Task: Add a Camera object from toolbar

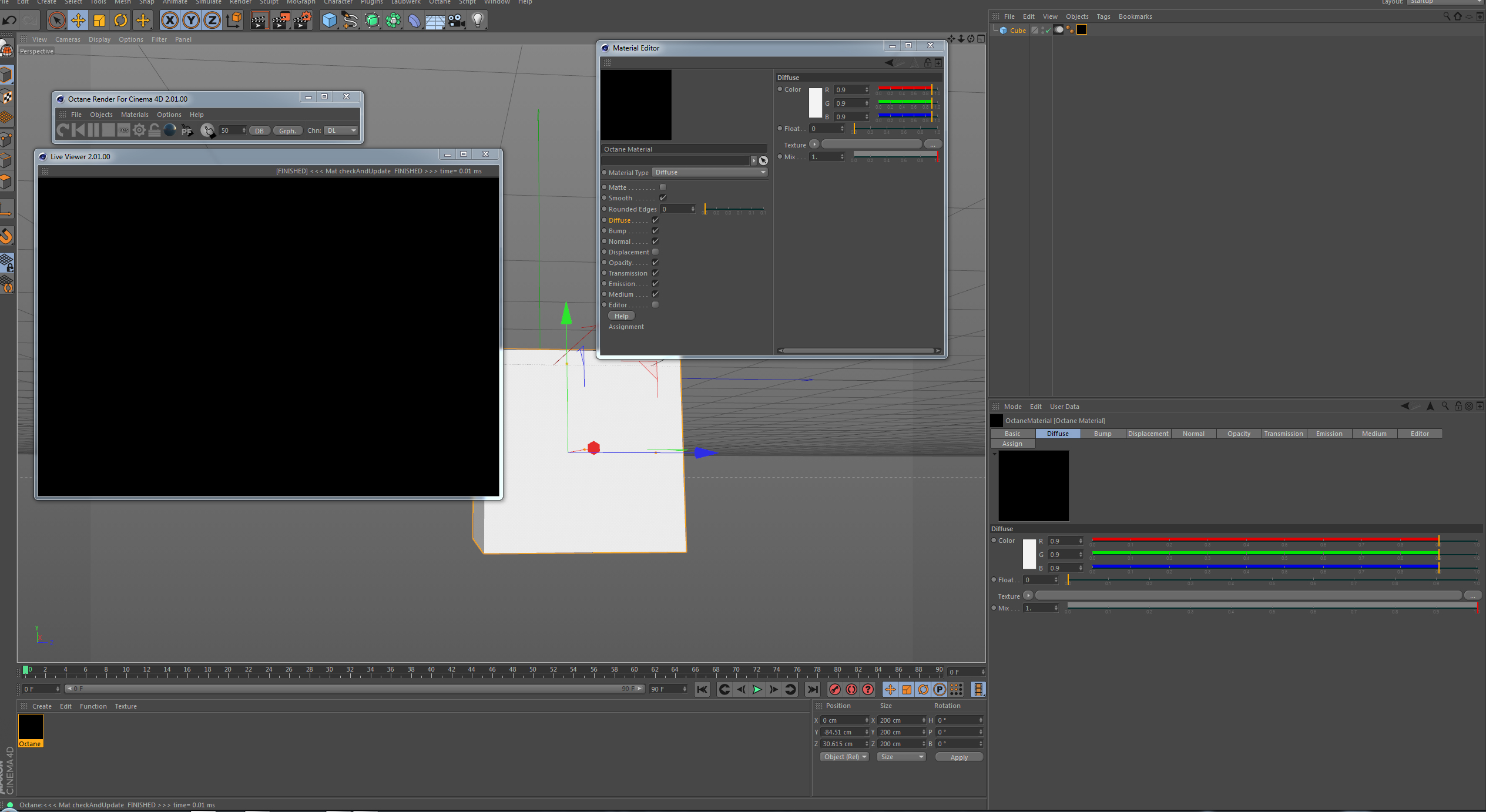Action: pyautogui.click(x=457, y=21)
